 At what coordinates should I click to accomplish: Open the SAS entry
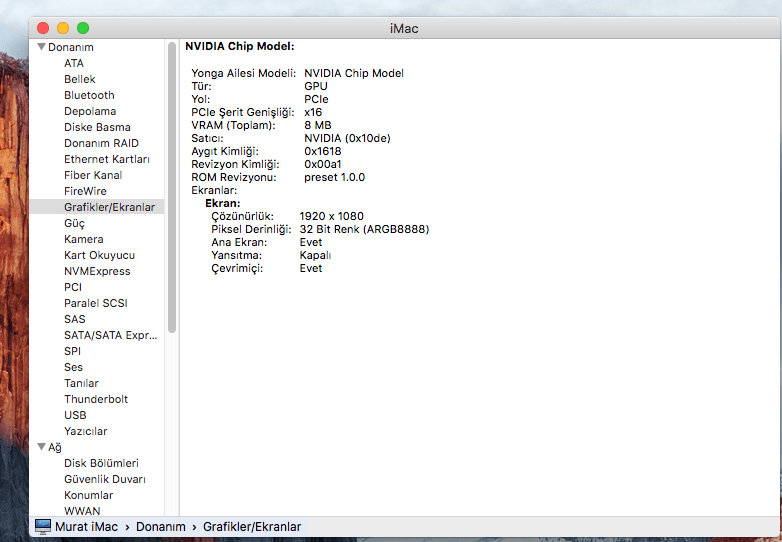75,319
